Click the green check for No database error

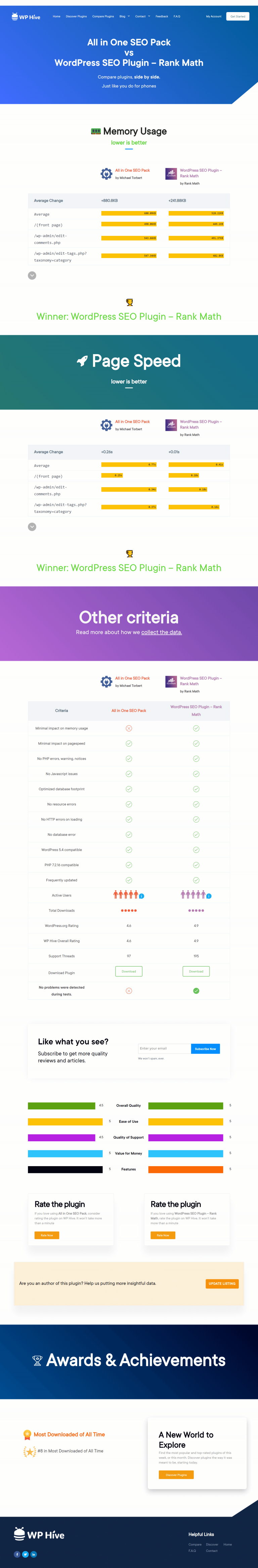tap(129, 835)
